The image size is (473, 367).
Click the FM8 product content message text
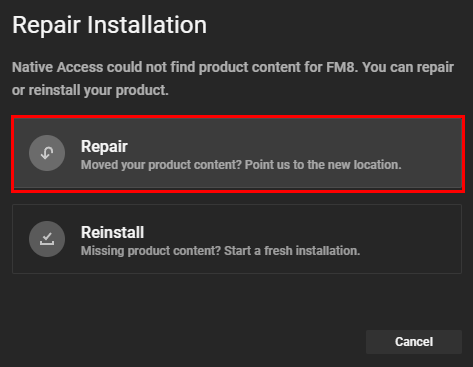pos(233,79)
